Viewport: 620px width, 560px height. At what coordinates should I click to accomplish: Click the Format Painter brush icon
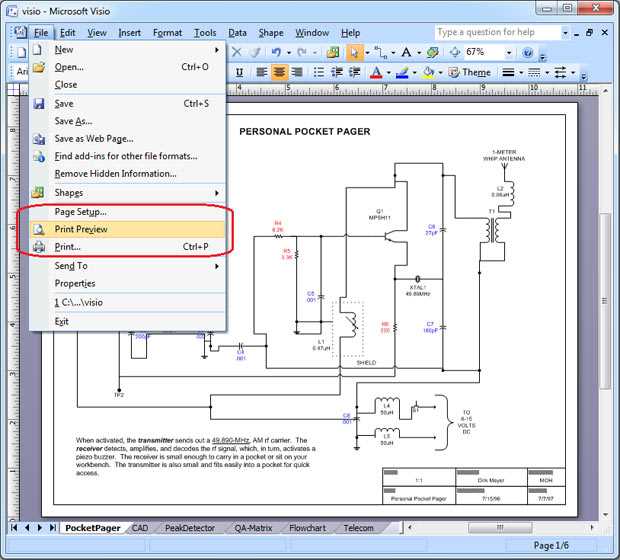pyautogui.click(x=255, y=52)
